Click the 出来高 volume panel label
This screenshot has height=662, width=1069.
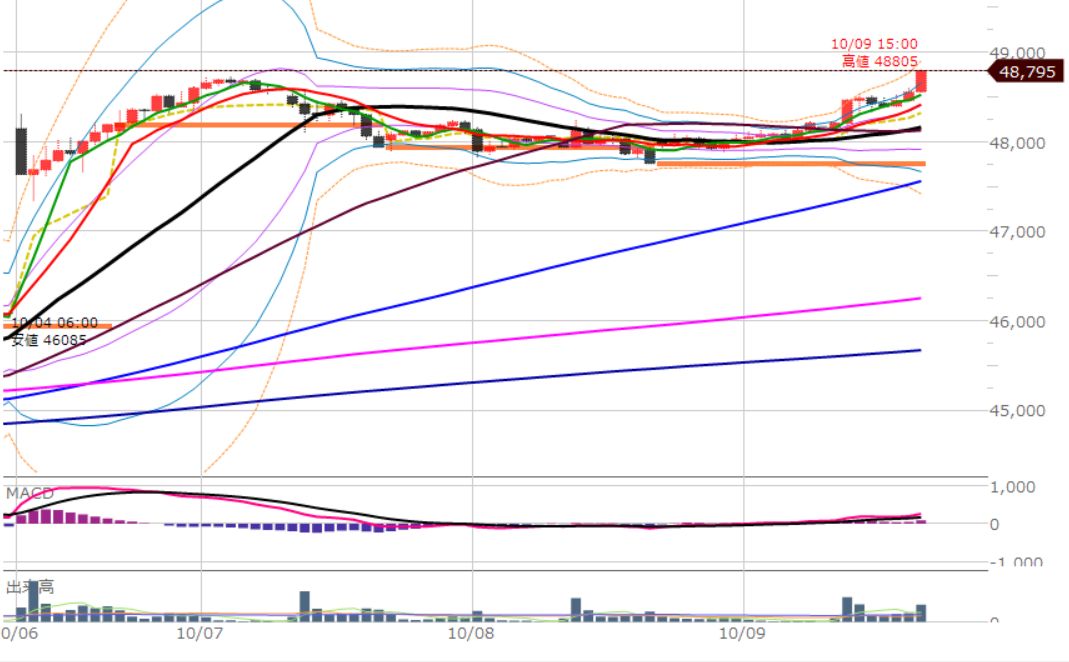(29, 587)
